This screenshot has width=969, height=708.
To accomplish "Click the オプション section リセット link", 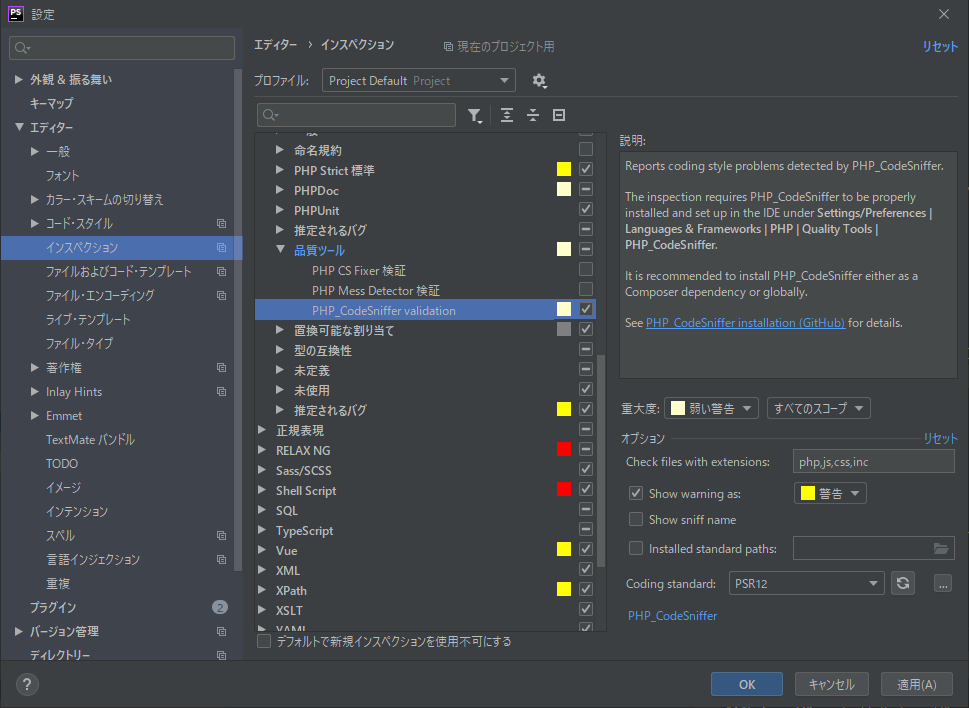I will tap(940, 438).
